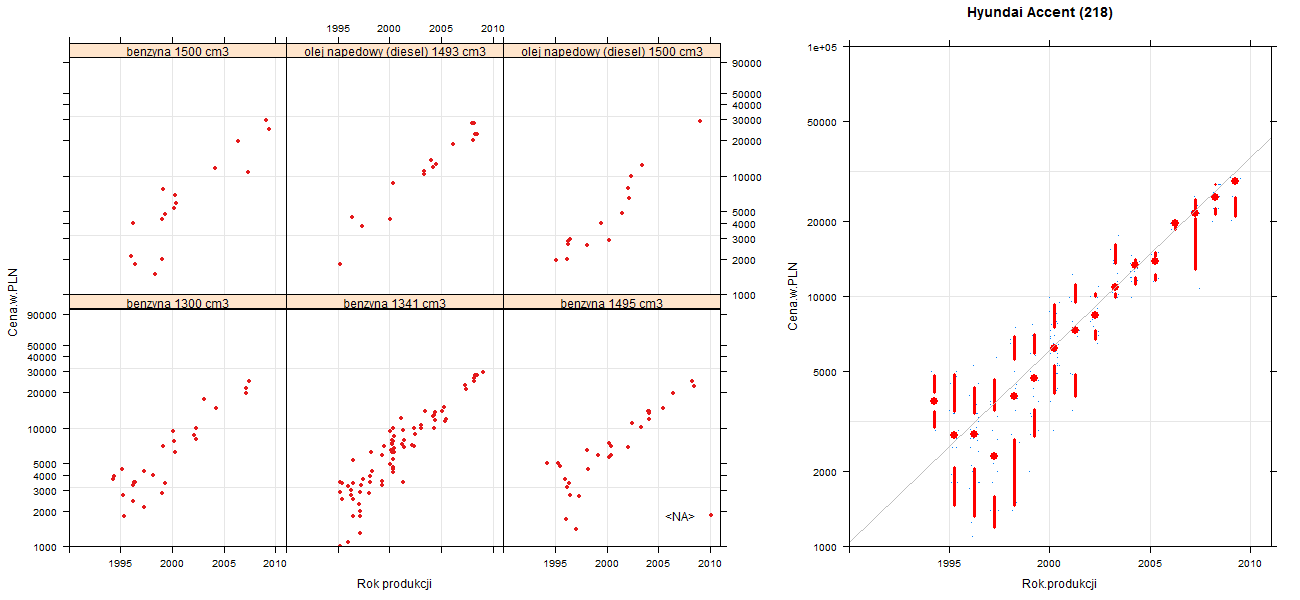Select the 'olej napedowy (diesel) 1493 cm3' header
The height and width of the screenshot is (600, 1300).
pos(395,51)
